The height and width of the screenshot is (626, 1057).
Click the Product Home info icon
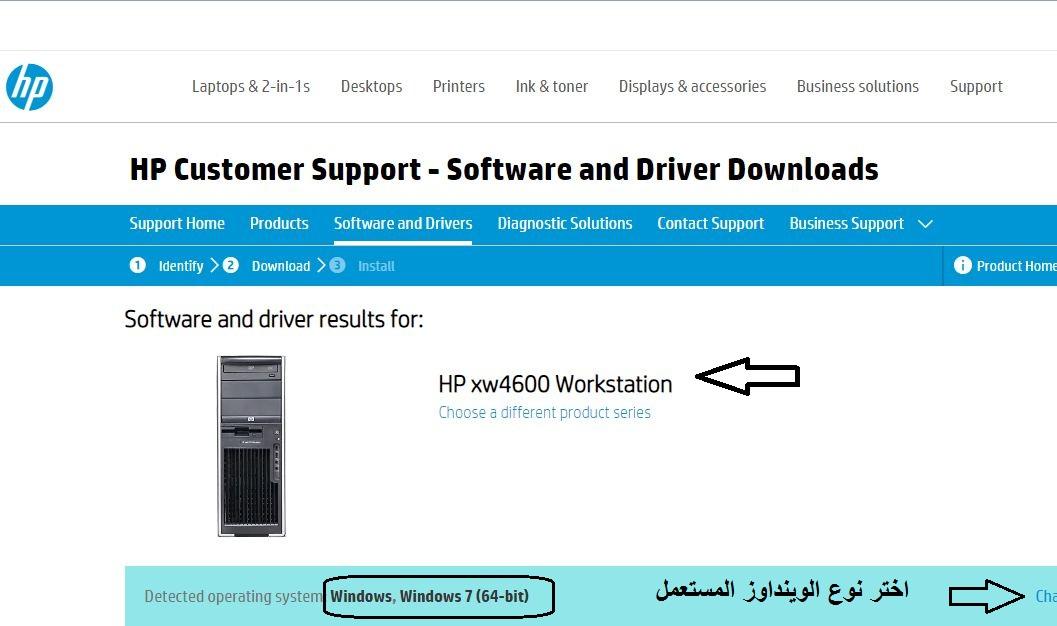point(963,265)
